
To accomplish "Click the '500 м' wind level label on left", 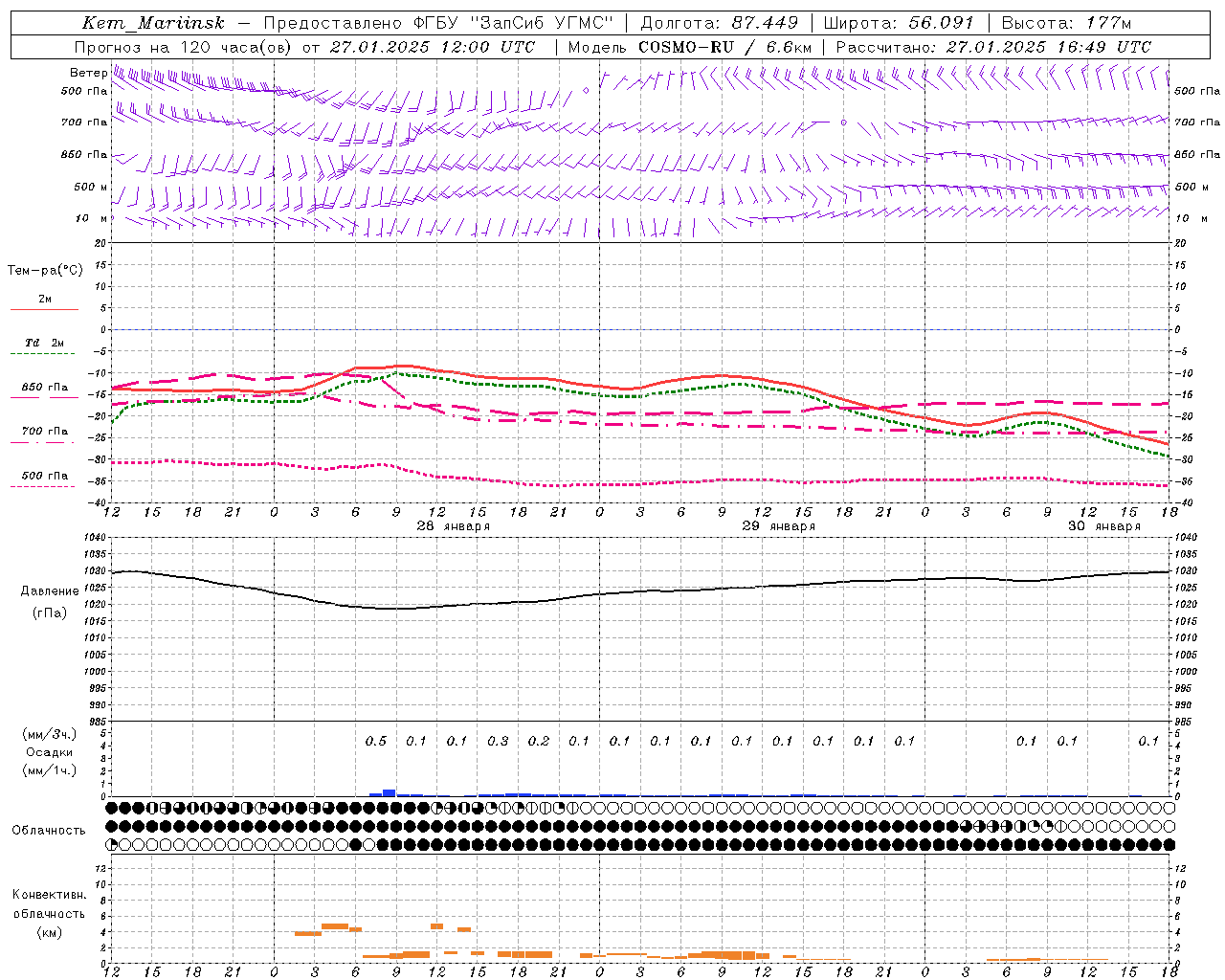I will coord(91,187).
